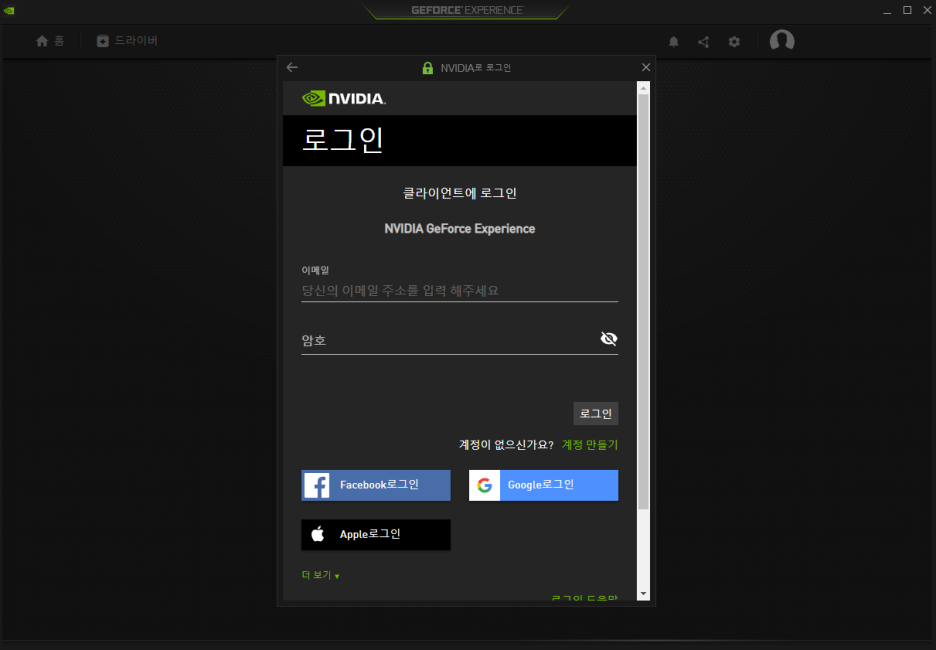
Task: Close the NVIDIA login dialog
Action: coord(646,67)
